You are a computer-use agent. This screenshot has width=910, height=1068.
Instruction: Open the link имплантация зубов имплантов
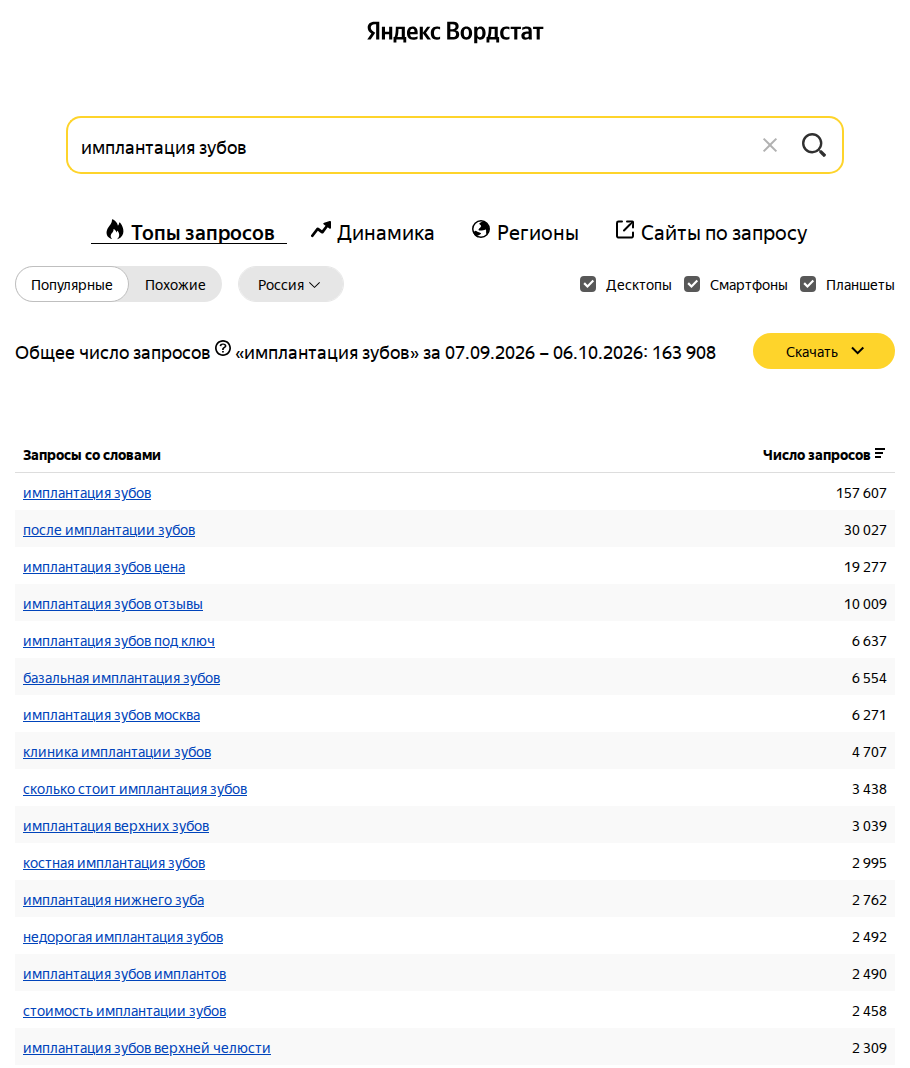(125, 974)
